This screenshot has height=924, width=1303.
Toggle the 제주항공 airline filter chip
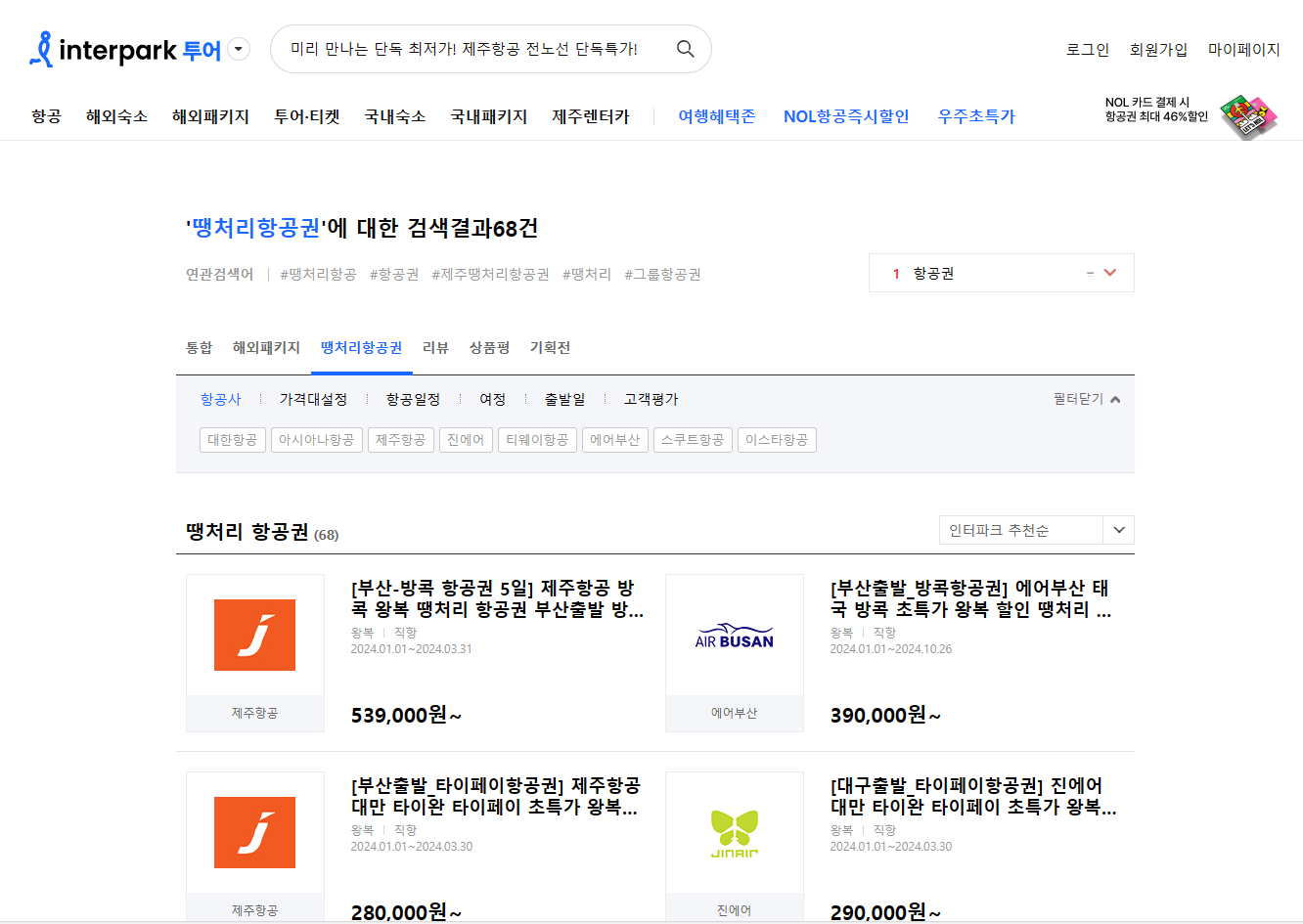(x=400, y=440)
